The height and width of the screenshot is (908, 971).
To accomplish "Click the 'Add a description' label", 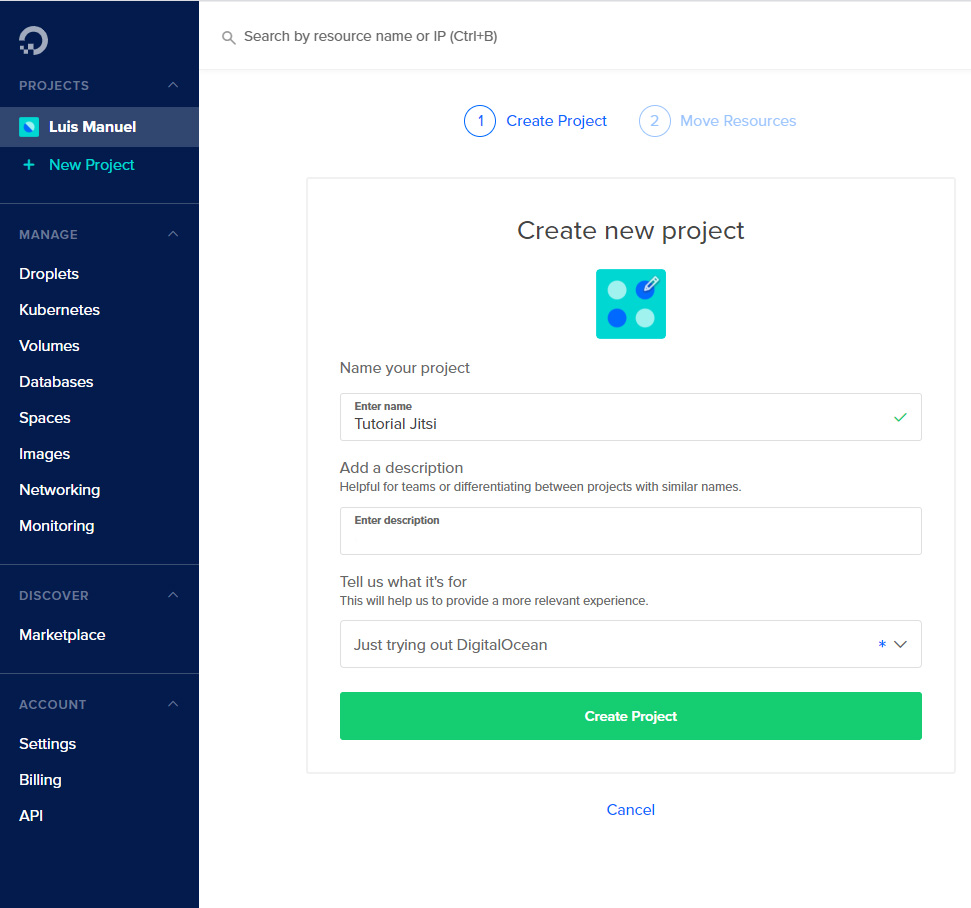I will pyautogui.click(x=401, y=468).
